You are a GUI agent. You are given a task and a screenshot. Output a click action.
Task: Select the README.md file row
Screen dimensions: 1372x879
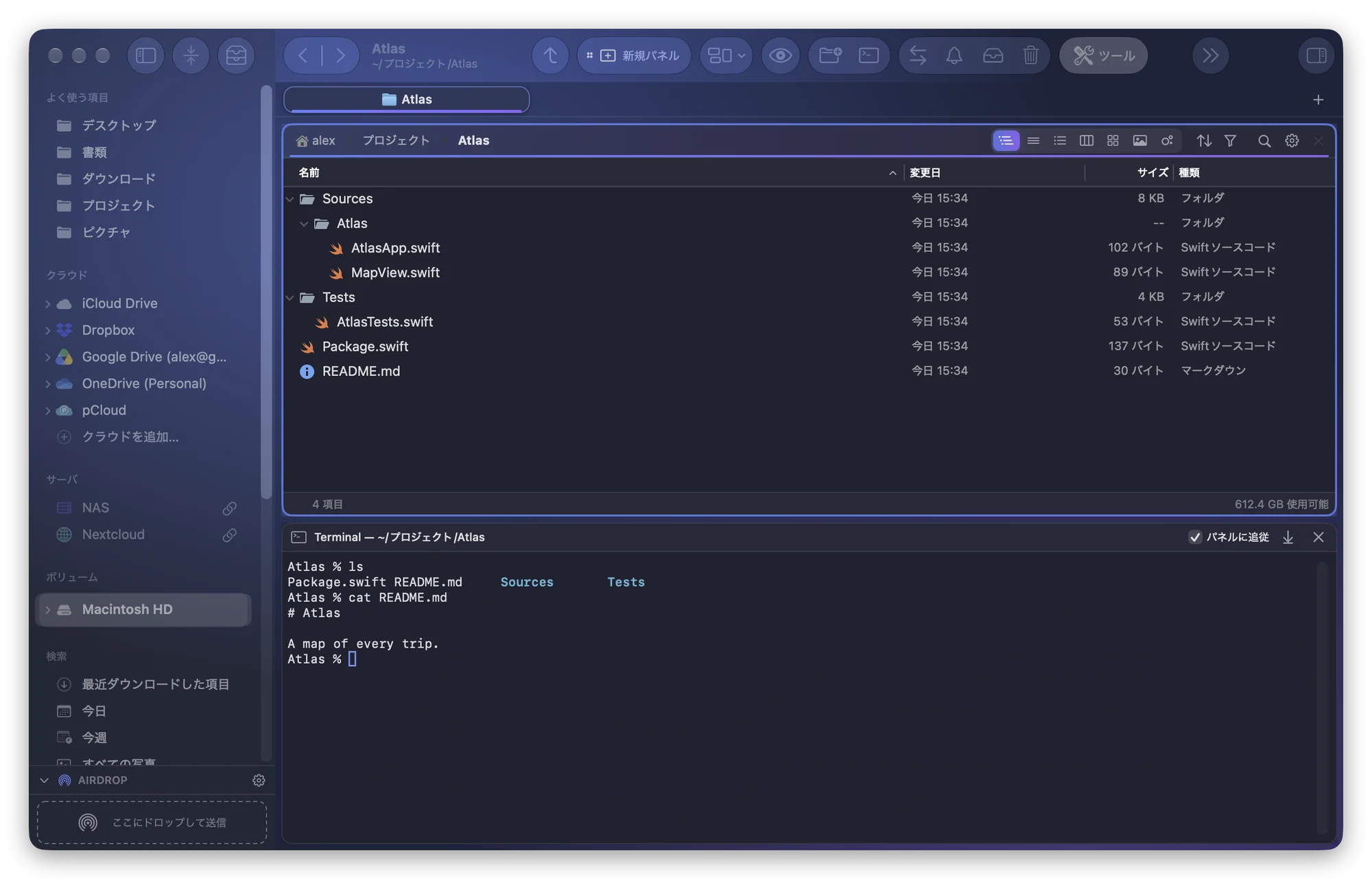pyautogui.click(x=809, y=371)
